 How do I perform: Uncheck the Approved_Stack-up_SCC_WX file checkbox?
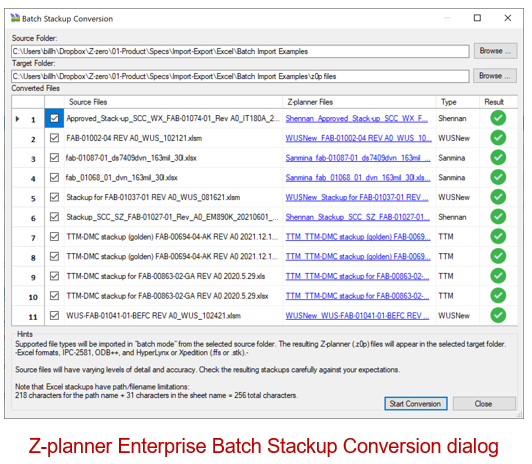54,118
